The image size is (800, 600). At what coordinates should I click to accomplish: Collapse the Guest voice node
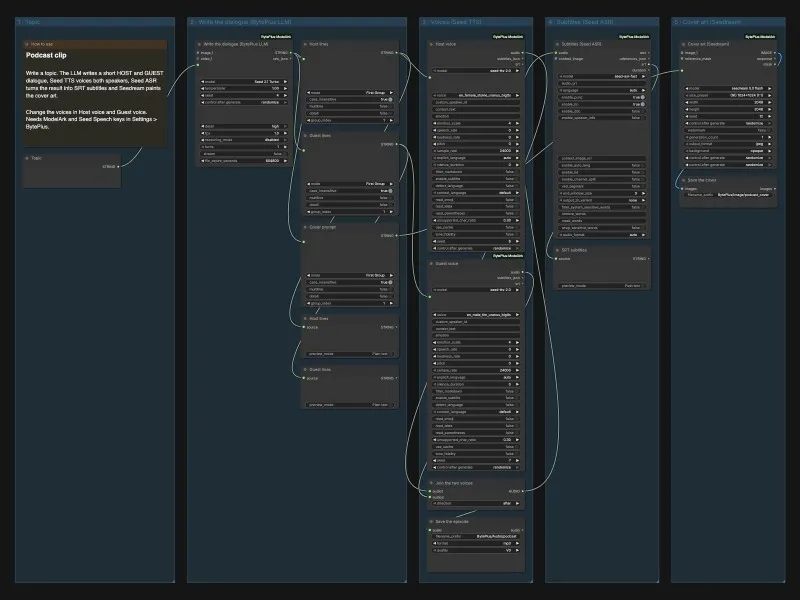(x=432, y=264)
